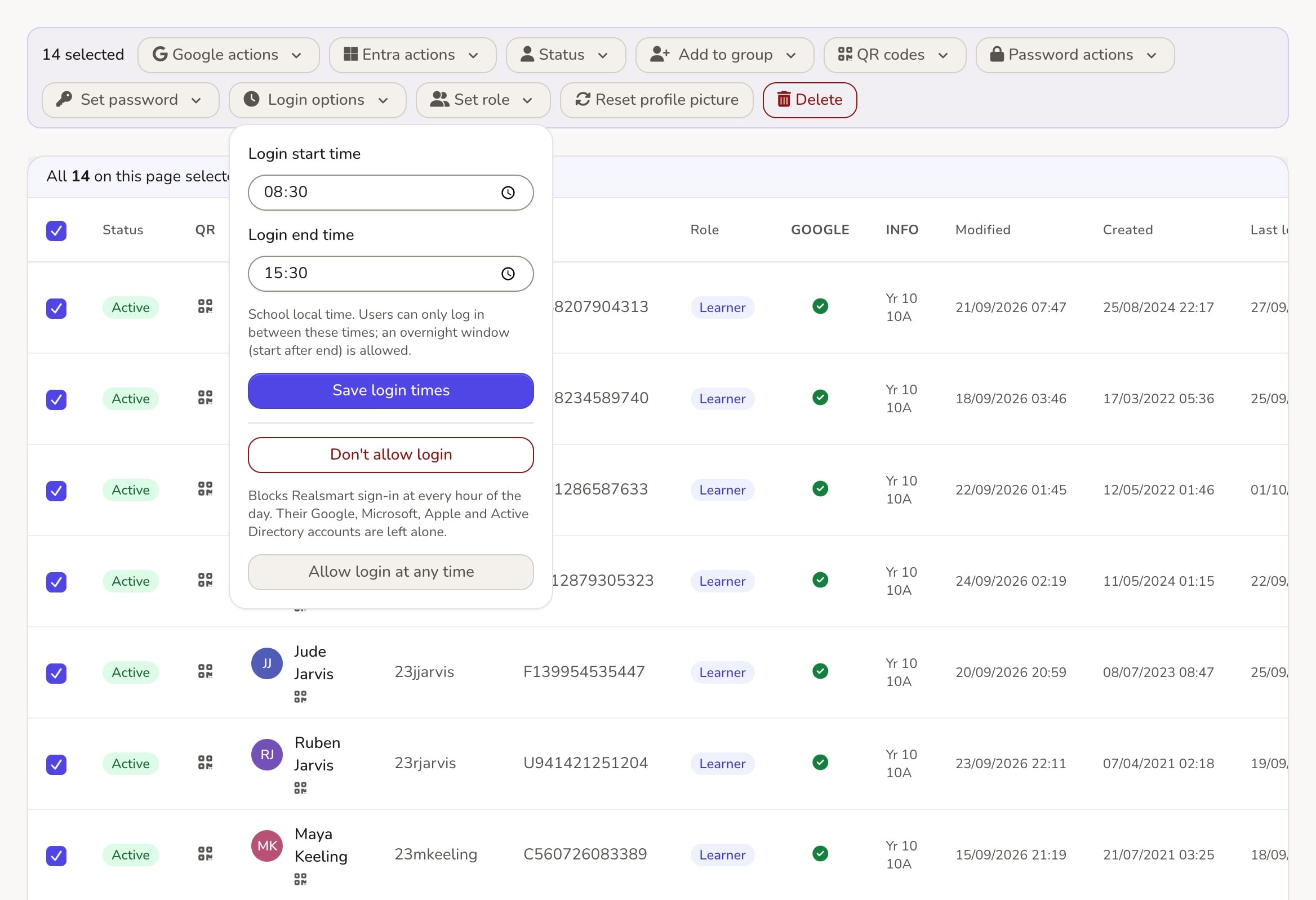Open the Add to group dropdown

coord(724,55)
